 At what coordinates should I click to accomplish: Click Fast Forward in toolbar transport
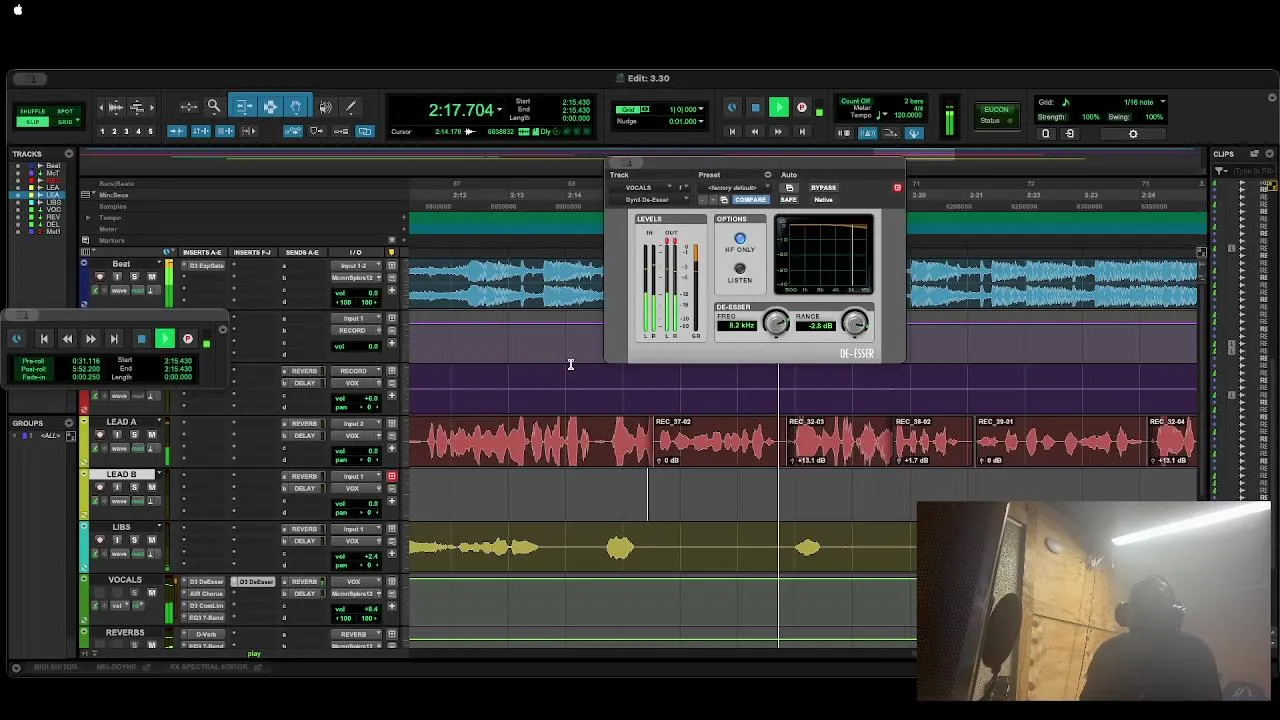[x=778, y=131]
